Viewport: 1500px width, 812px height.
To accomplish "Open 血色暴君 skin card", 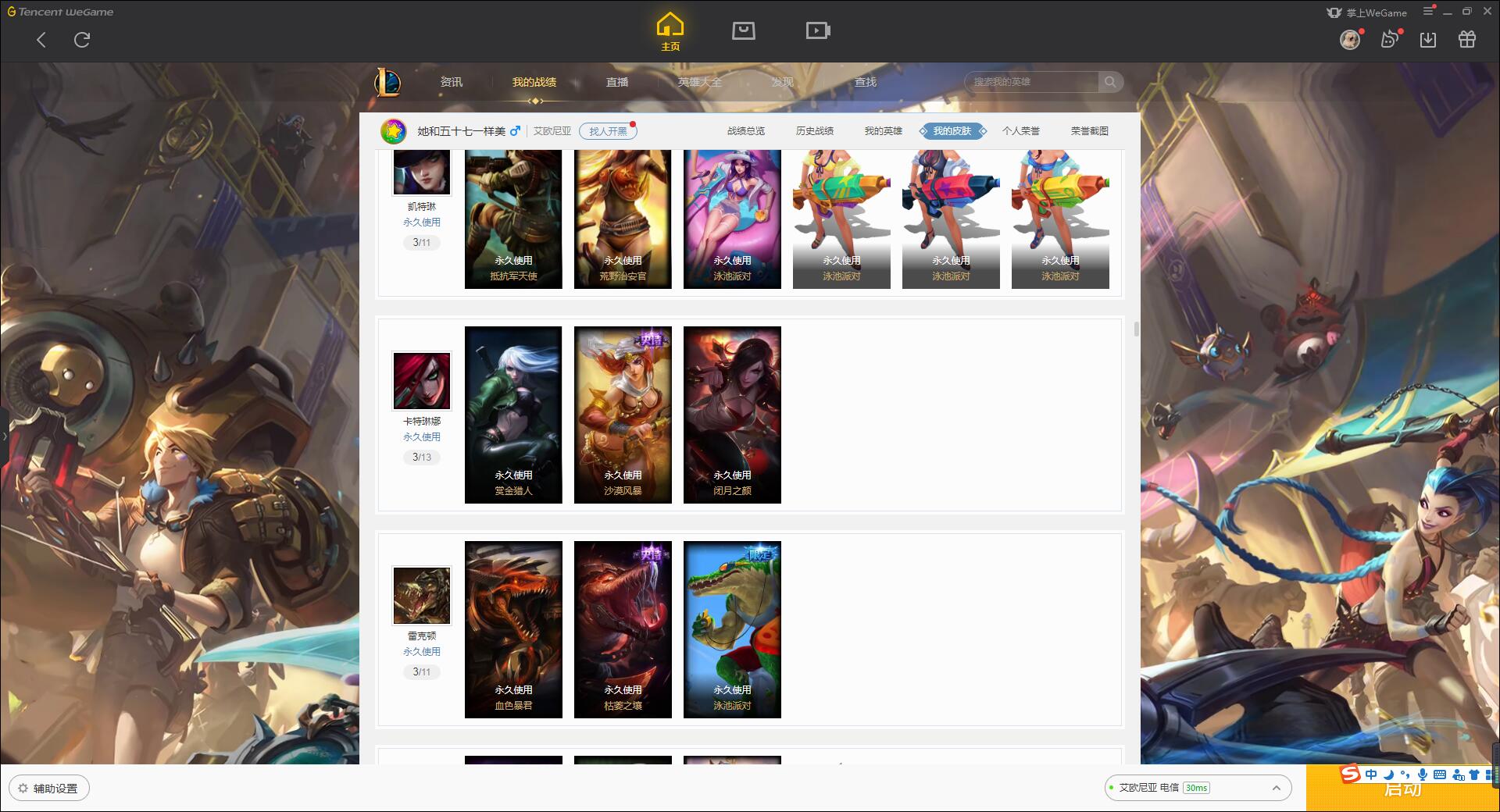I will tap(513, 629).
